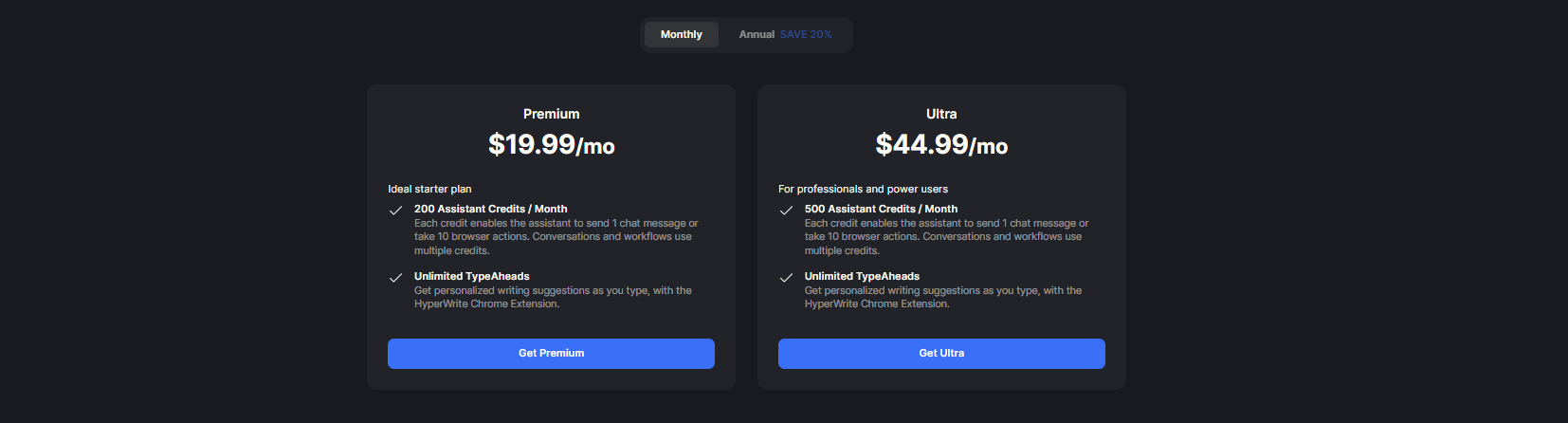Click Unlimited TypeAheads title in Ultra card
The height and width of the screenshot is (423, 1568).
tap(862, 276)
